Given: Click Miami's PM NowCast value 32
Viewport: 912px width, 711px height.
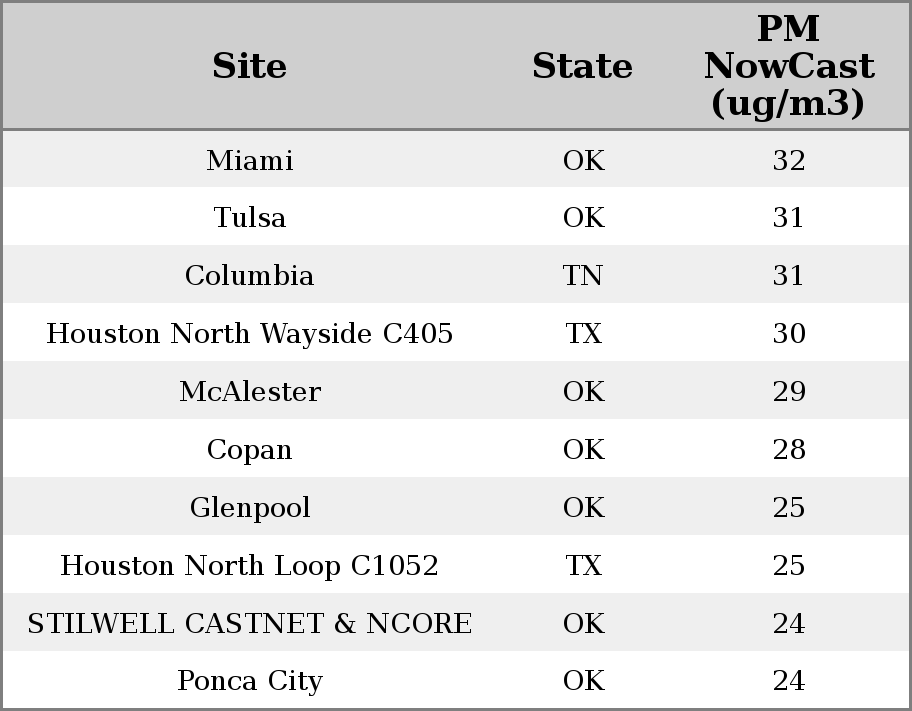Looking at the screenshot, I should click(x=788, y=160).
